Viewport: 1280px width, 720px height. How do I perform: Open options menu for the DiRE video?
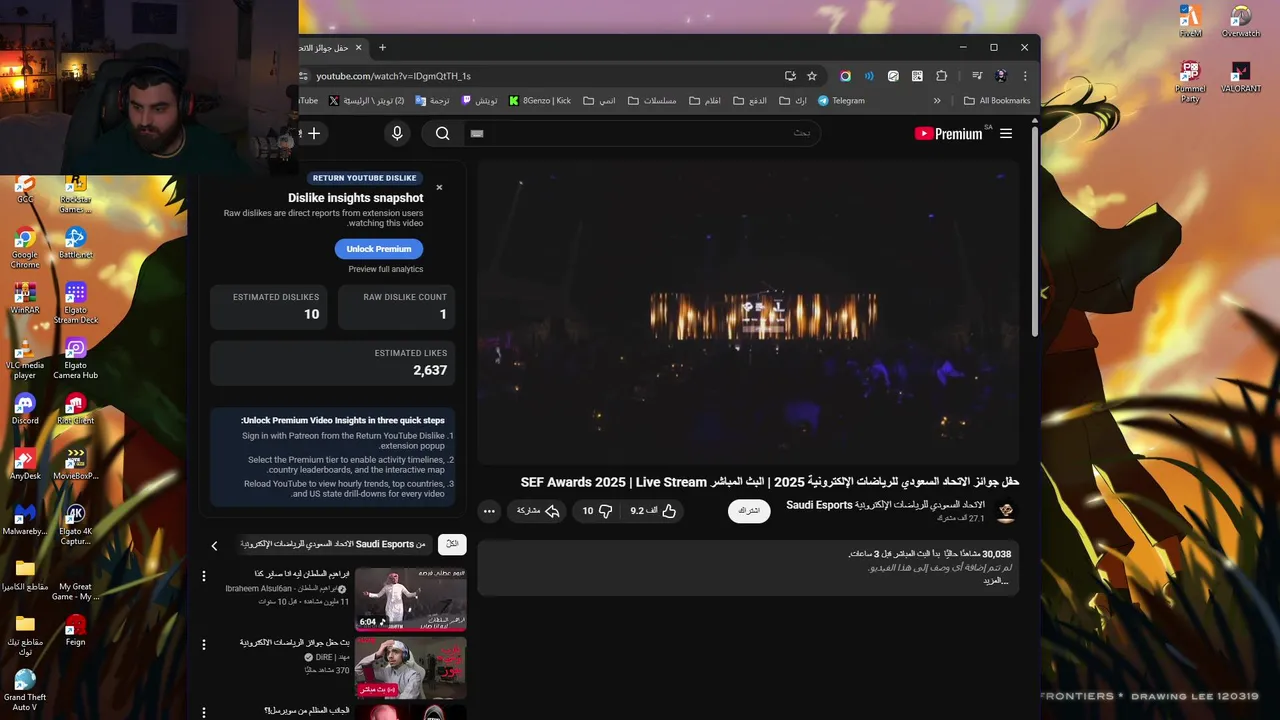point(204,644)
